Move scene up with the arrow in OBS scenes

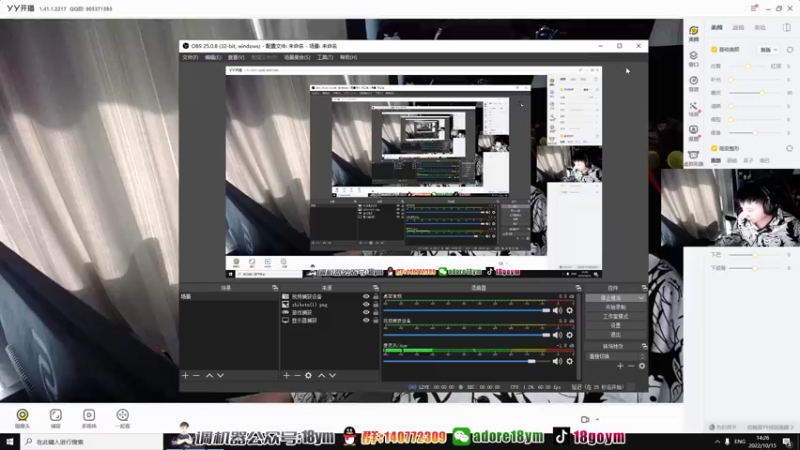click(x=209, y=376)
